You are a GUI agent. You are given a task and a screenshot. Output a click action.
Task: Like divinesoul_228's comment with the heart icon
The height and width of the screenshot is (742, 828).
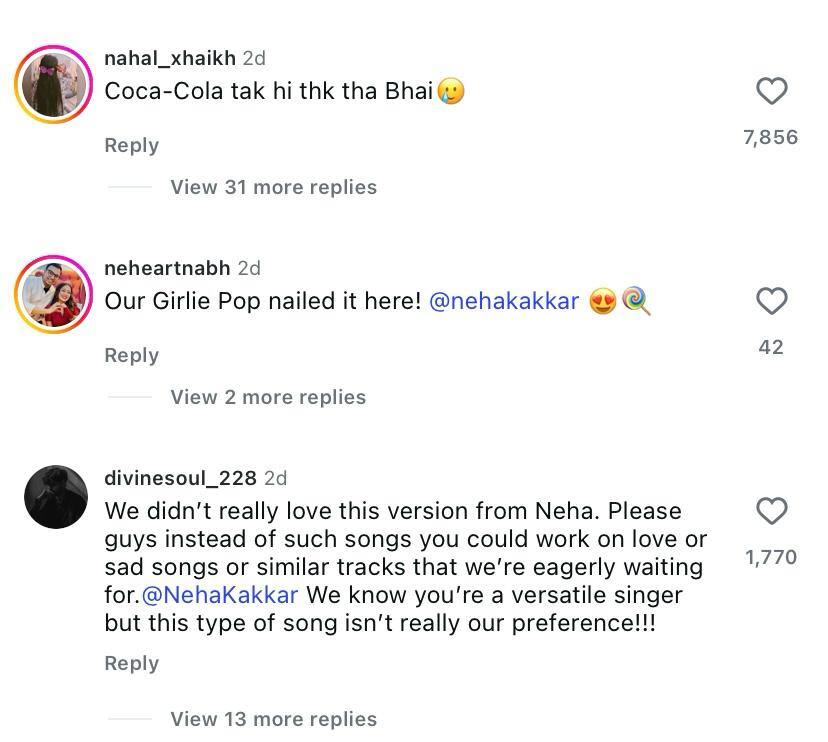pos(770,509)
